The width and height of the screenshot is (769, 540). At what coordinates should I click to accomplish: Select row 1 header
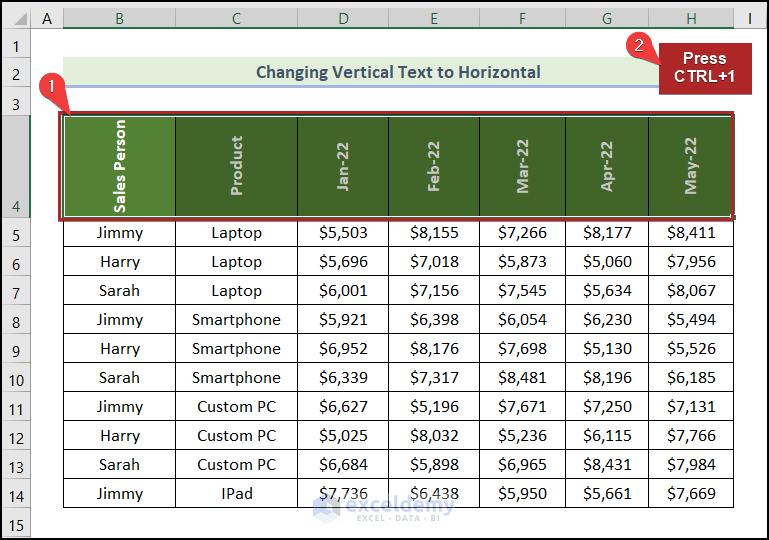click(16, 46)
